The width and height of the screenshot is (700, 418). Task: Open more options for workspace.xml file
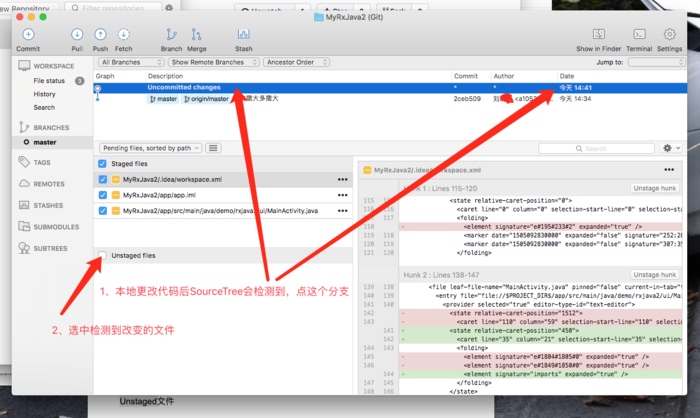(x=342, y=180)
